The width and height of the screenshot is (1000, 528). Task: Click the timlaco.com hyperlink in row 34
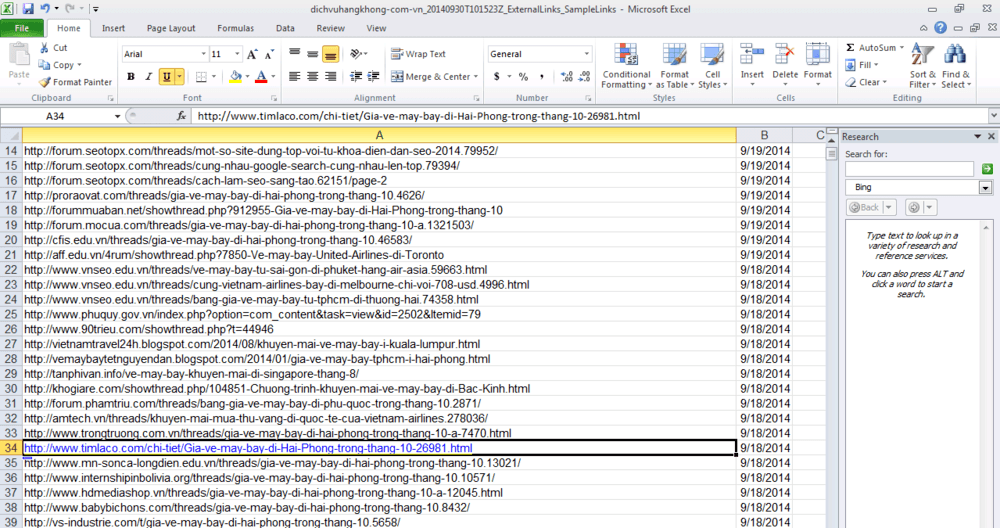[248, 448]
